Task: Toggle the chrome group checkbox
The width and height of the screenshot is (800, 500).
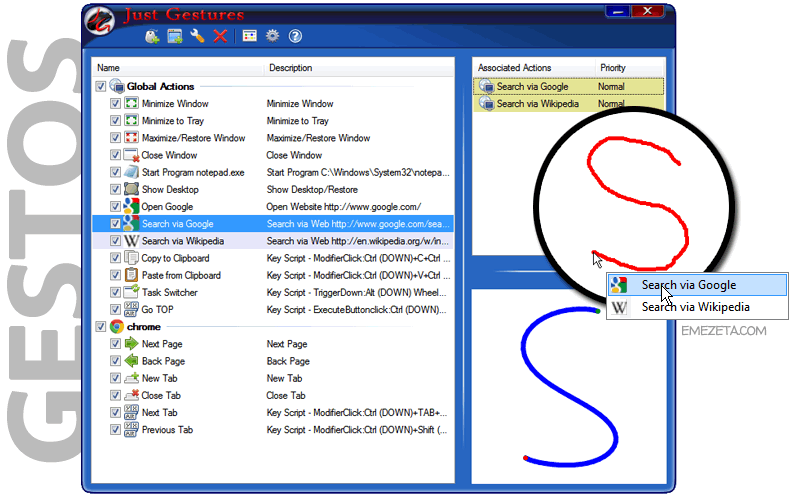Action: (x=101, y=327)
